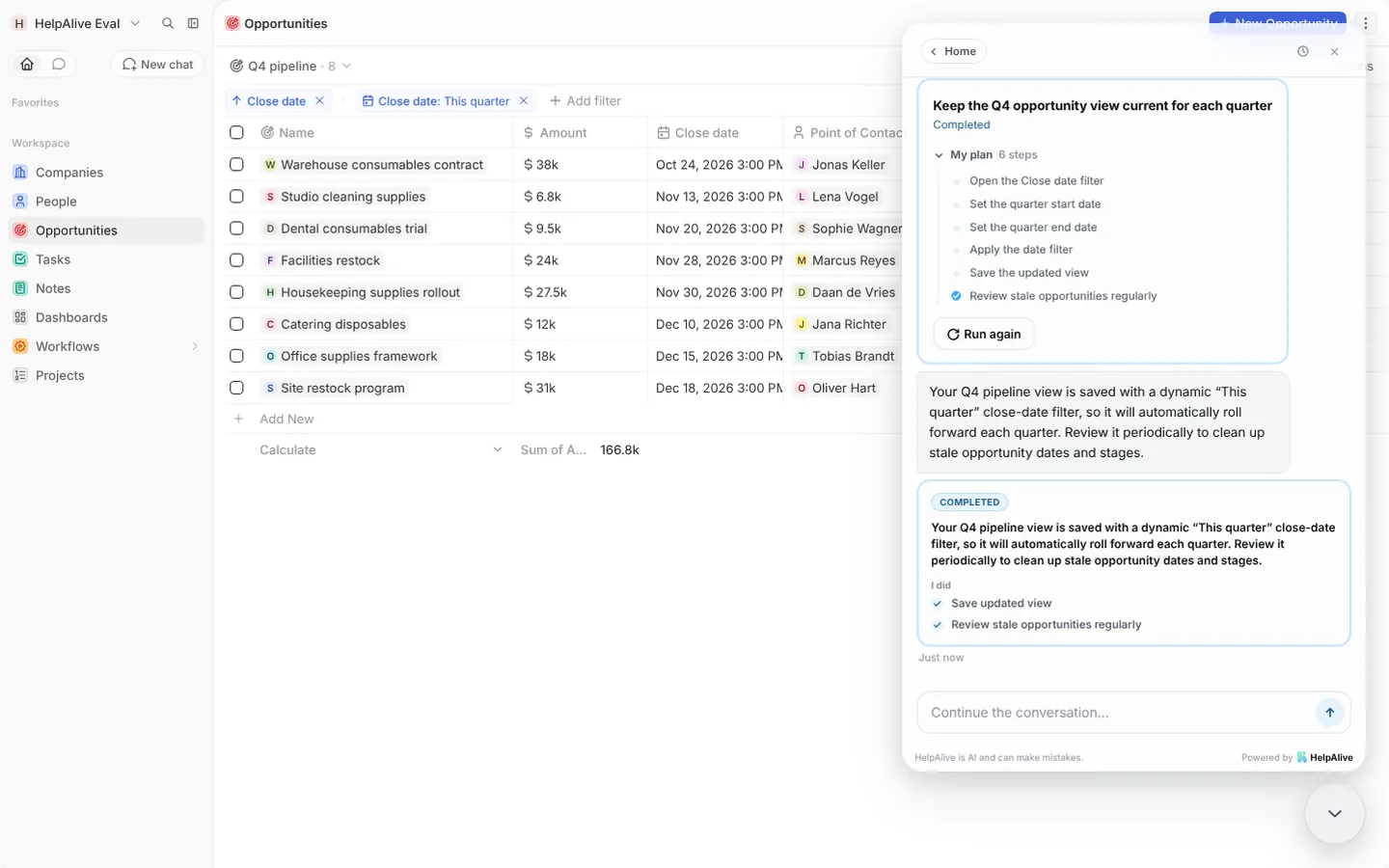Viewport: 1389px width, 868px height.
Task: Click Run again in the assistant
Action: click(984, 334)
